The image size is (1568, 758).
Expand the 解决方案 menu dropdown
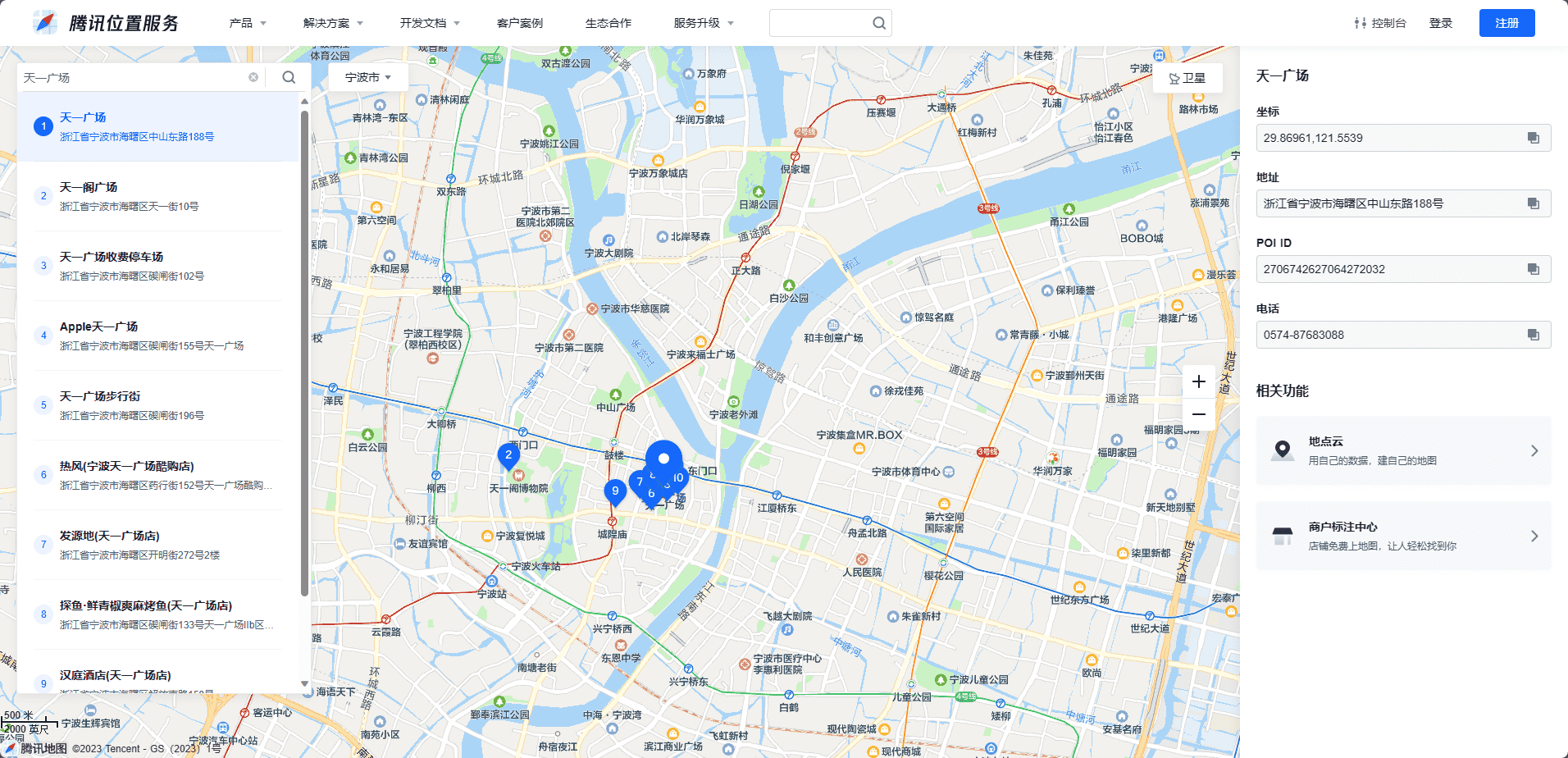click(x=333, y=23)
